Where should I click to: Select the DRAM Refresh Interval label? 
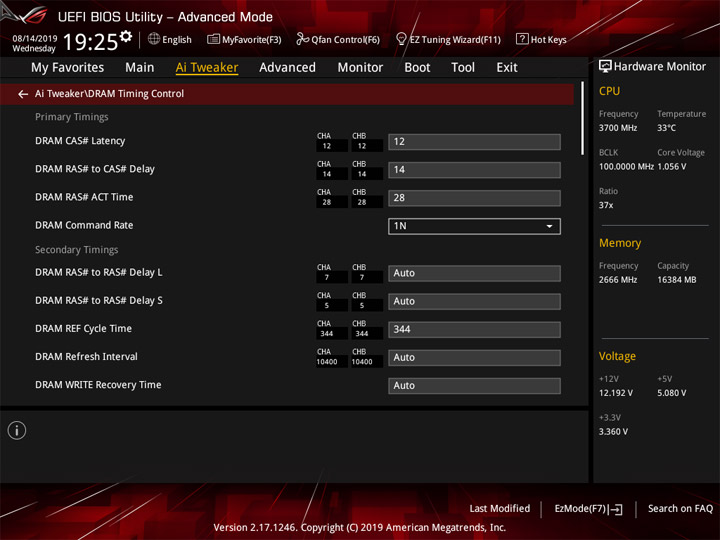click(86, 356)
